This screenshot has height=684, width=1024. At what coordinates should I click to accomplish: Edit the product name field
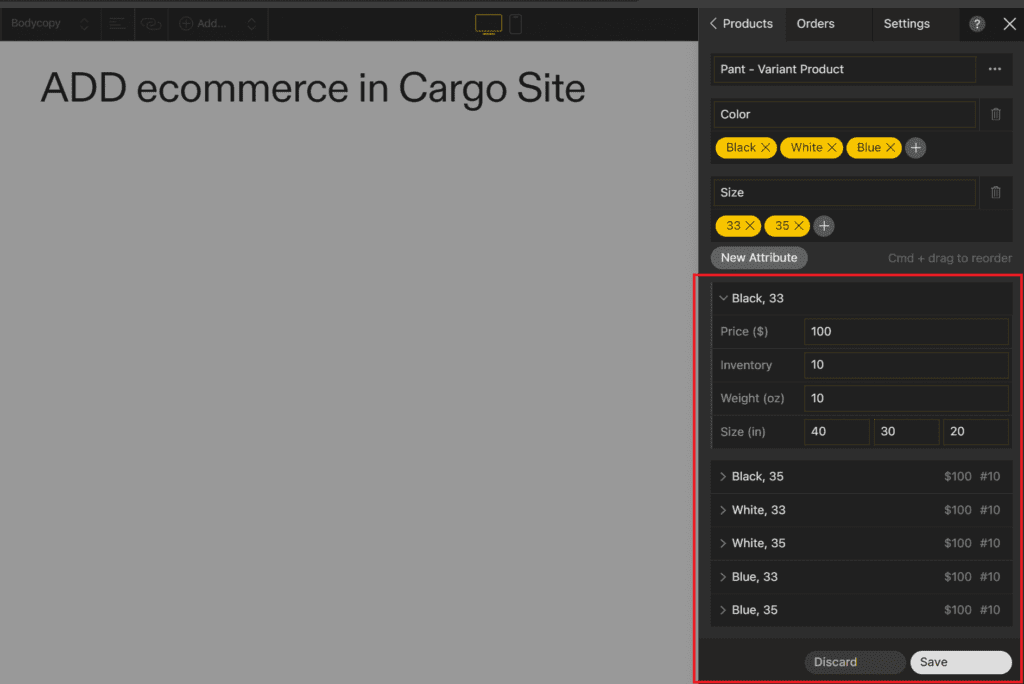(844, 69)
